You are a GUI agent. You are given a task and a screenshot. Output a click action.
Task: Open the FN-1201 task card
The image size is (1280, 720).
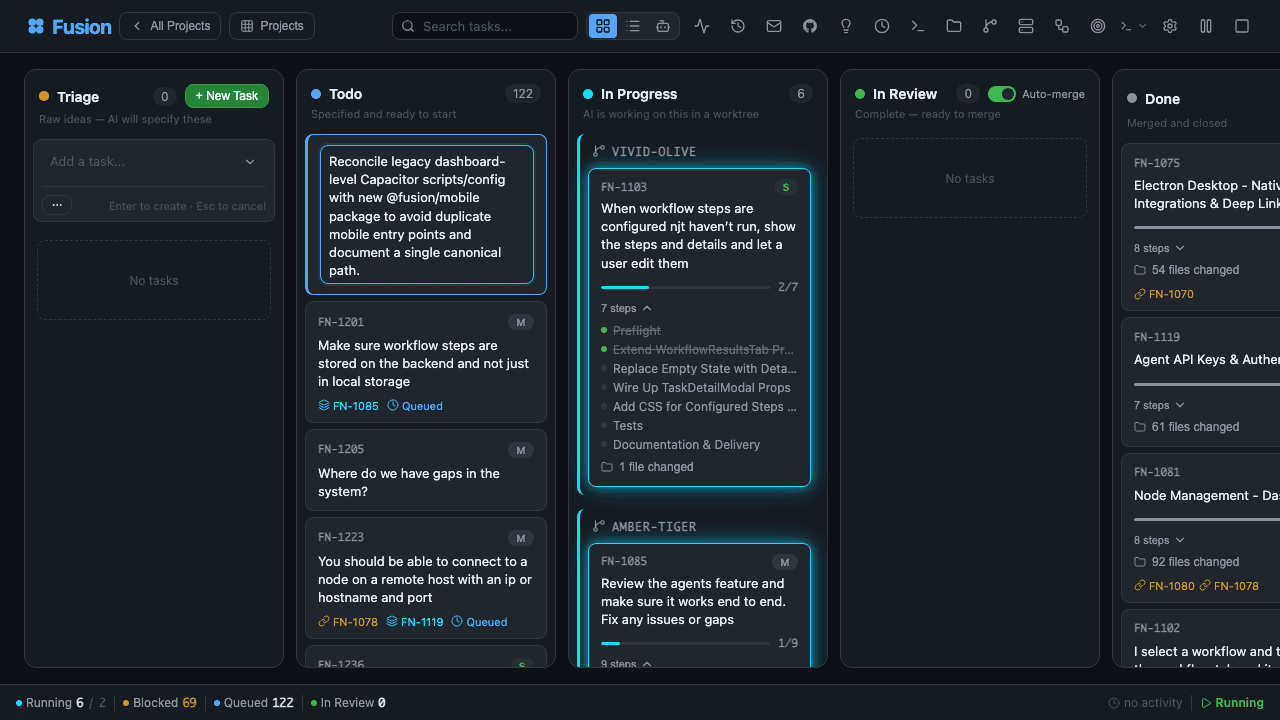(426, 362)
